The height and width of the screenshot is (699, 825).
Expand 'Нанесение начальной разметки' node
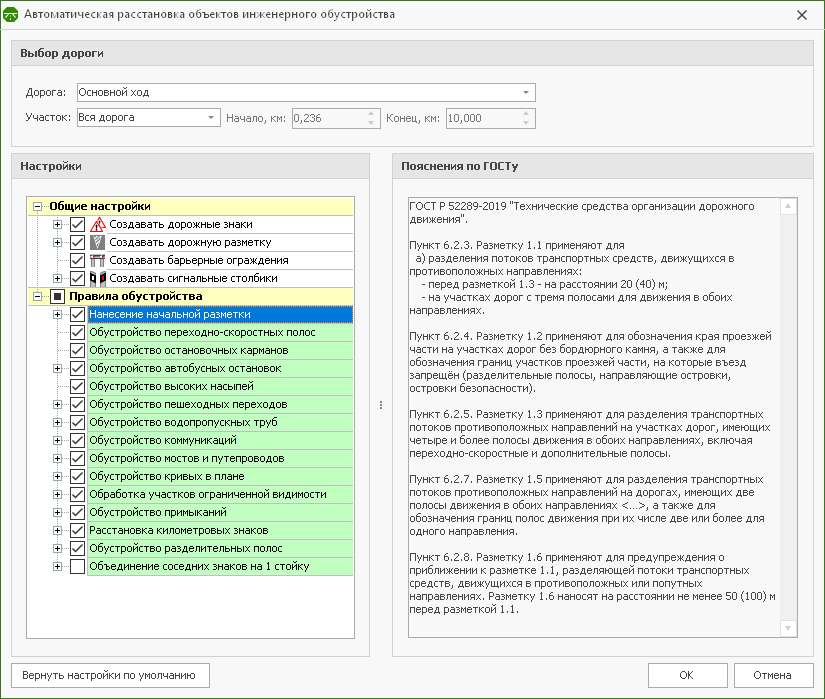tap(57, 315)
